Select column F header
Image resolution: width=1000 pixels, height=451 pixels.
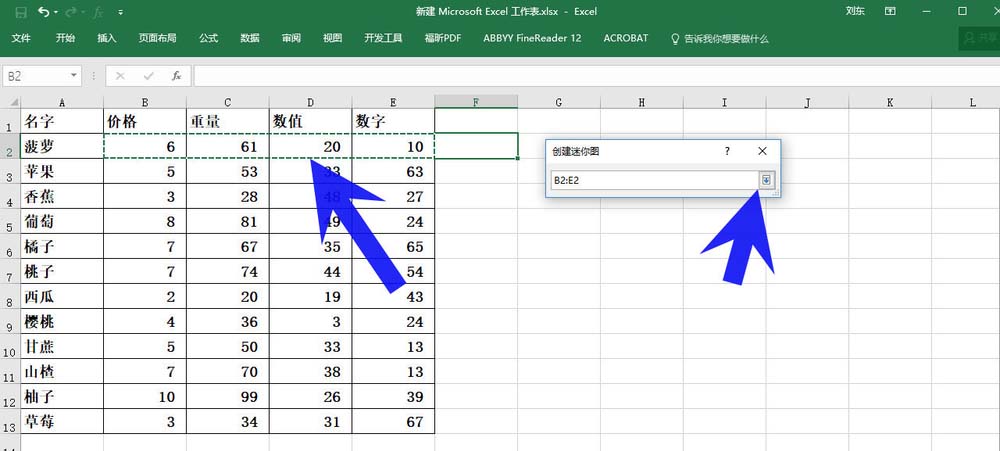click(x=476, y=102)
